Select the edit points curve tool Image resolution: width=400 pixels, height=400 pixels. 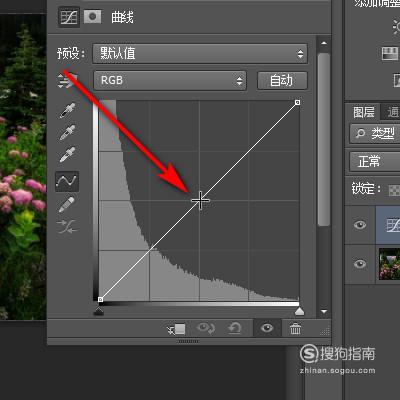[x=67, y=181]
